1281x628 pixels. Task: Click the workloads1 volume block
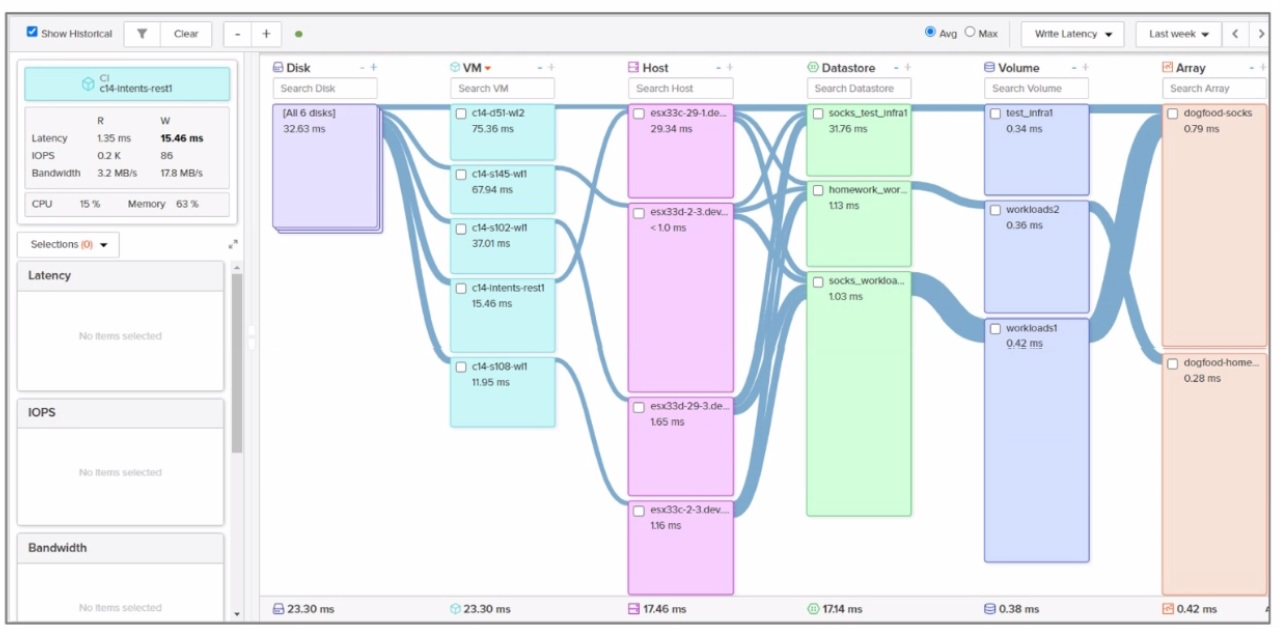1037,440
